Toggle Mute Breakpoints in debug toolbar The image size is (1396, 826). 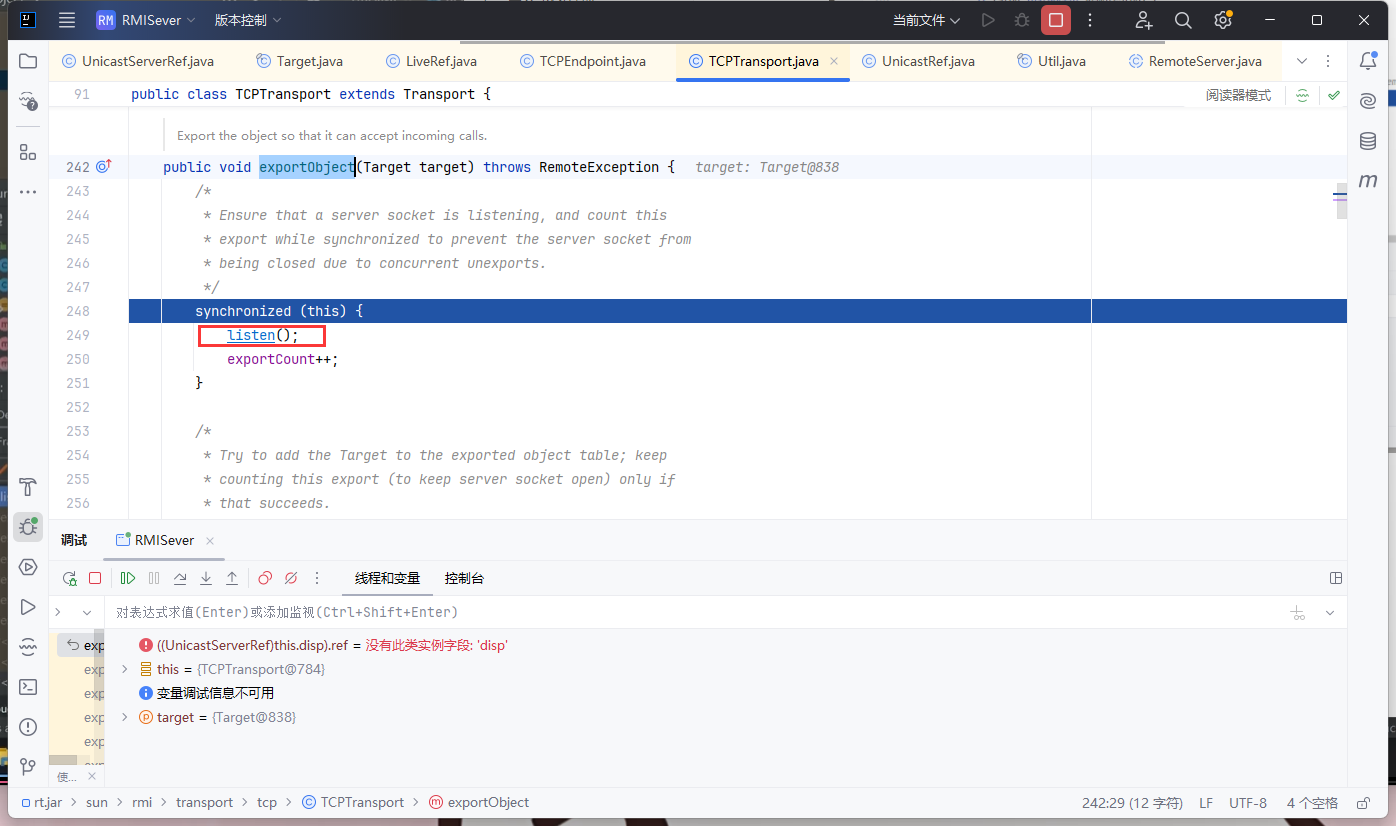coord(291,578)
